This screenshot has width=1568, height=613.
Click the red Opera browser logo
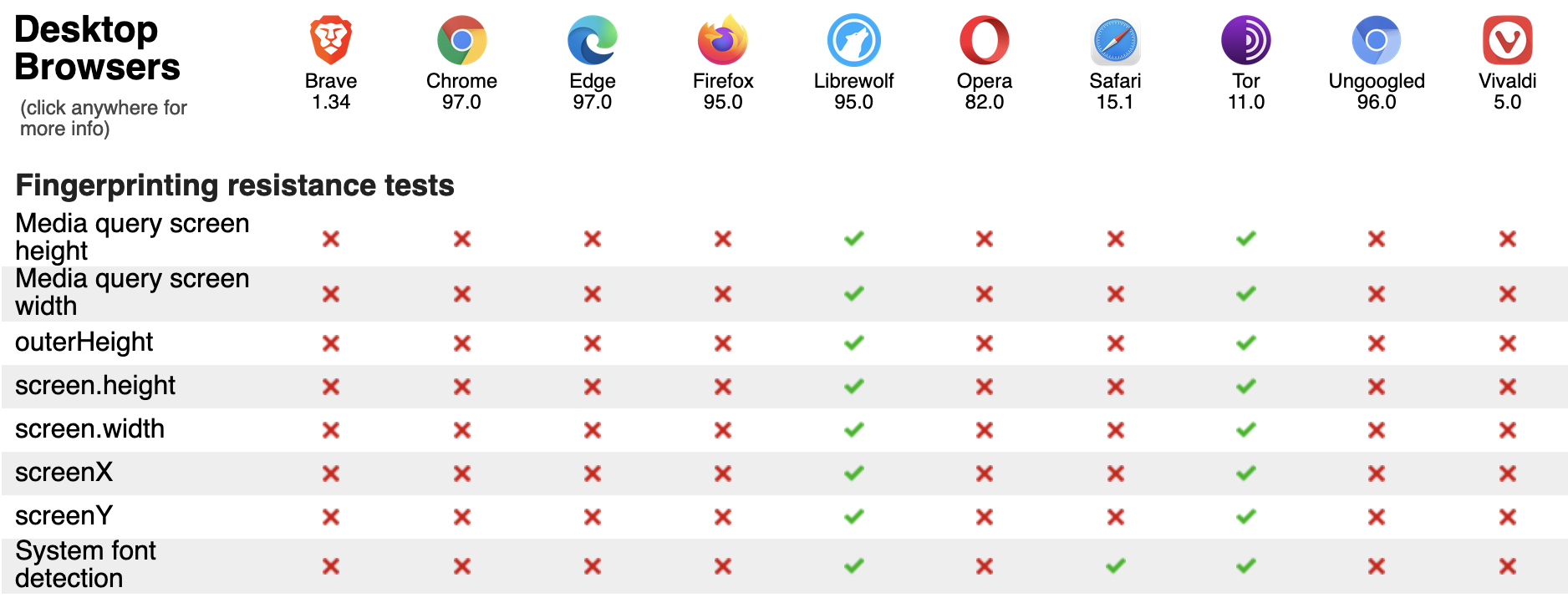tap(984, 40)
